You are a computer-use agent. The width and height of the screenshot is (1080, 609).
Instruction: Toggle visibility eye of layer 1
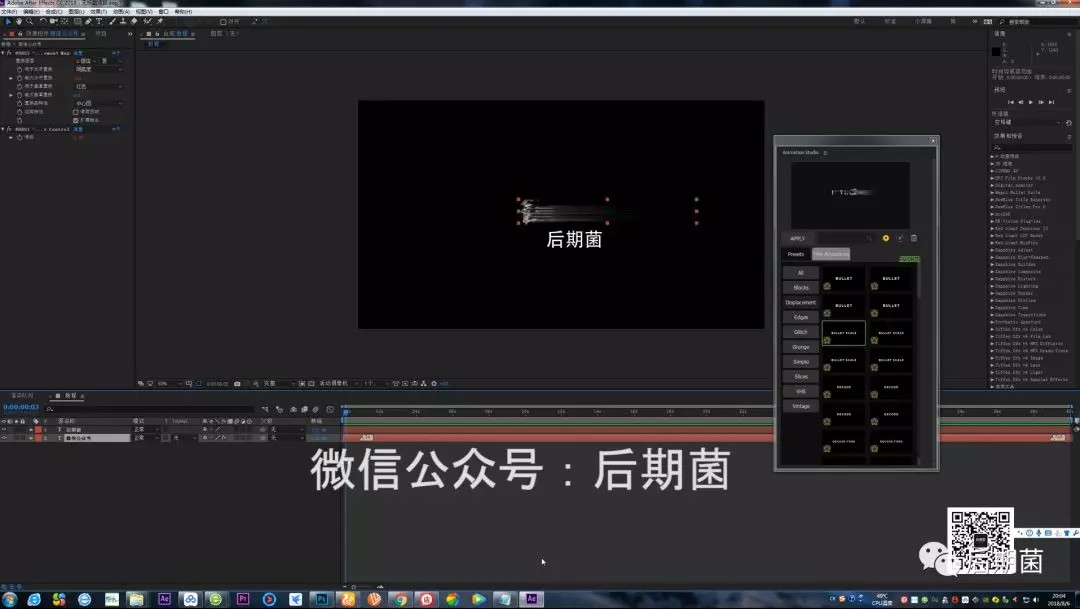pos(4,429)
